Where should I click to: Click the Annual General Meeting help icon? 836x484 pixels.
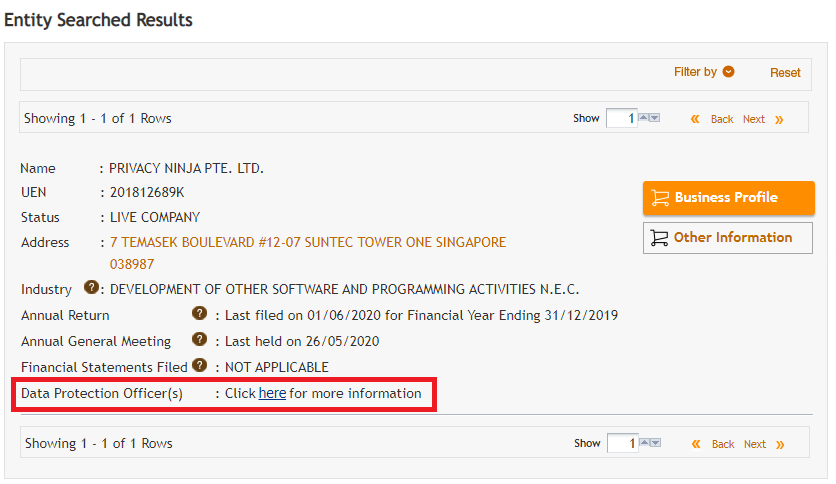(199, 339)
